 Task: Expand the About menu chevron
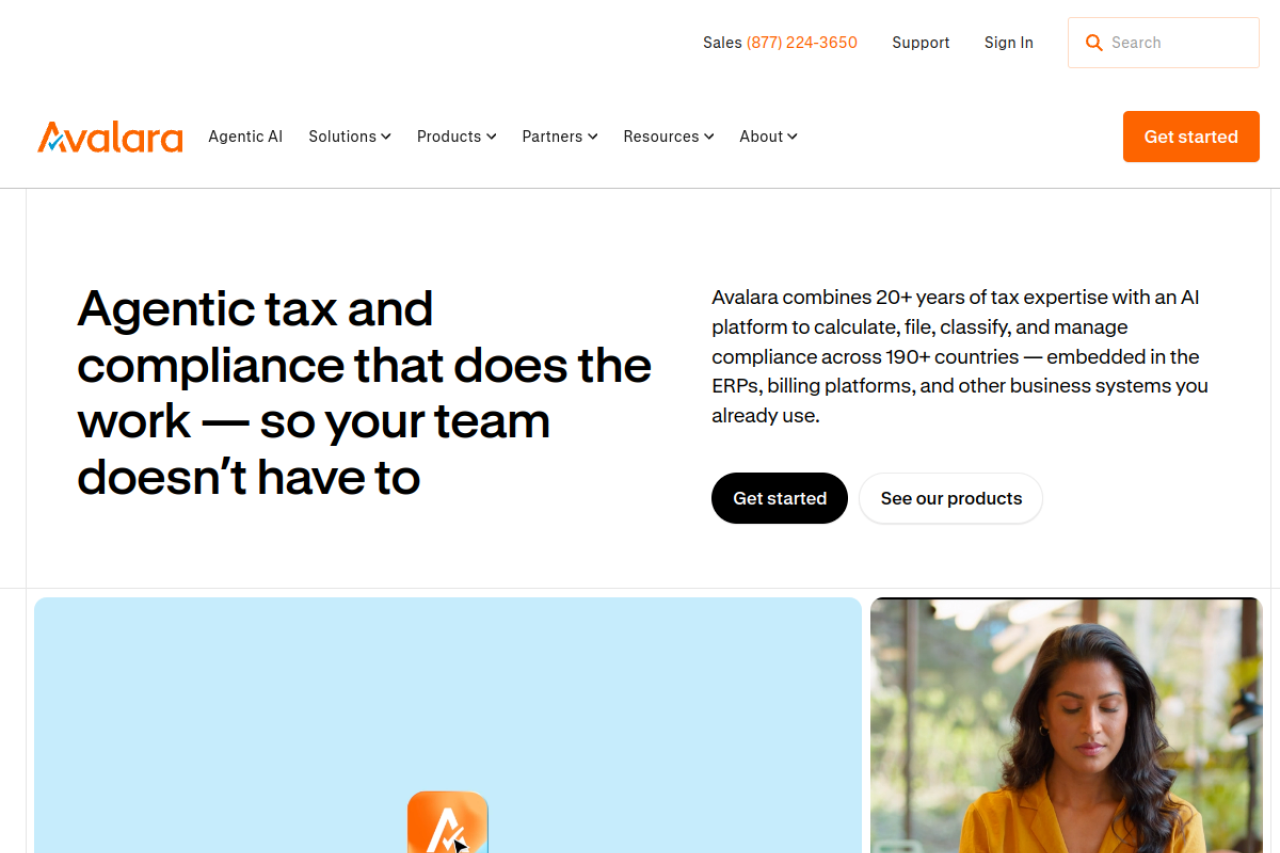(x=792, y=137)
